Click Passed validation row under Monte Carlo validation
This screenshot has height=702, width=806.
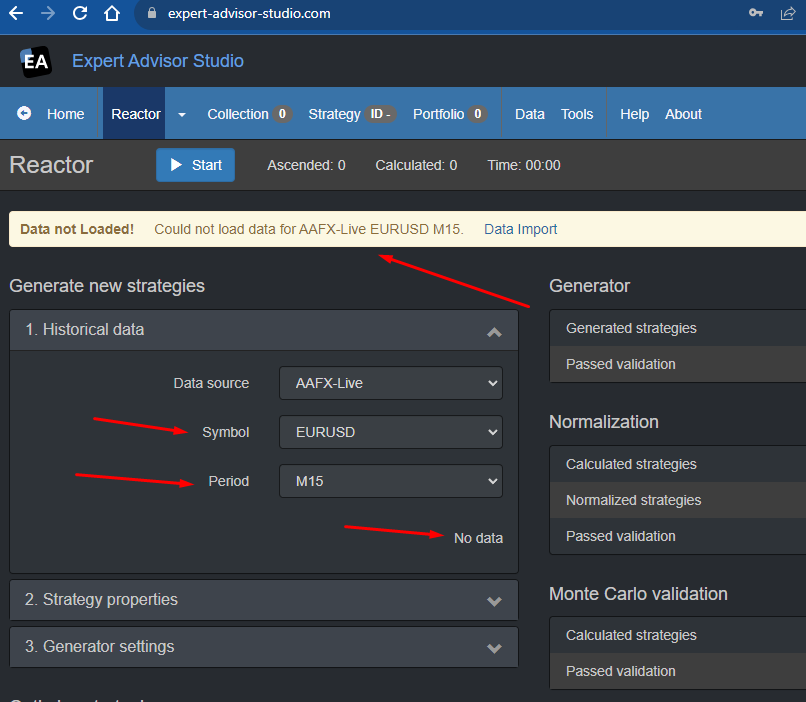tap(678, 671)
